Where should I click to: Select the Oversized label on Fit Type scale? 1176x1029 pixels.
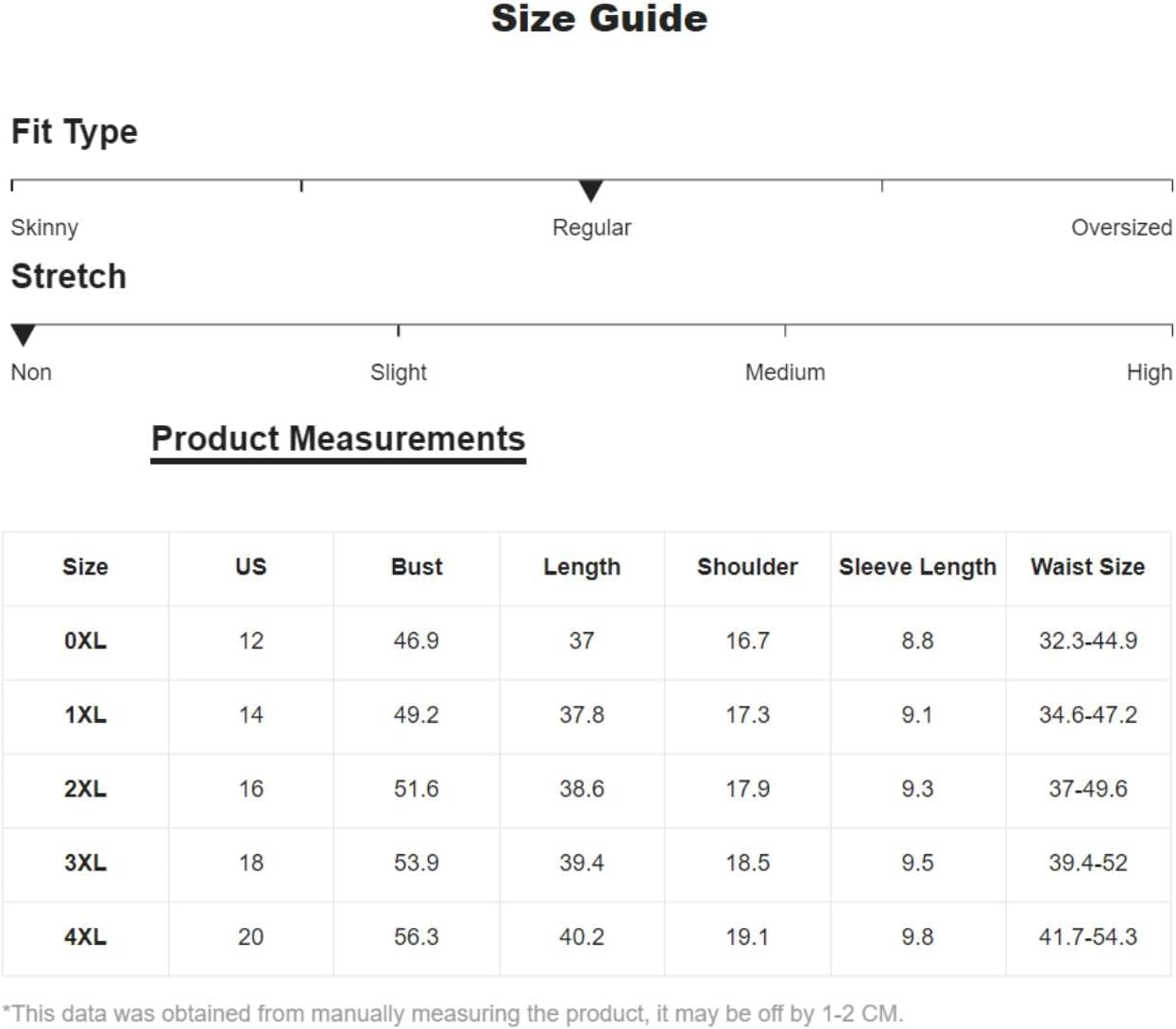tap(1121, 228)
